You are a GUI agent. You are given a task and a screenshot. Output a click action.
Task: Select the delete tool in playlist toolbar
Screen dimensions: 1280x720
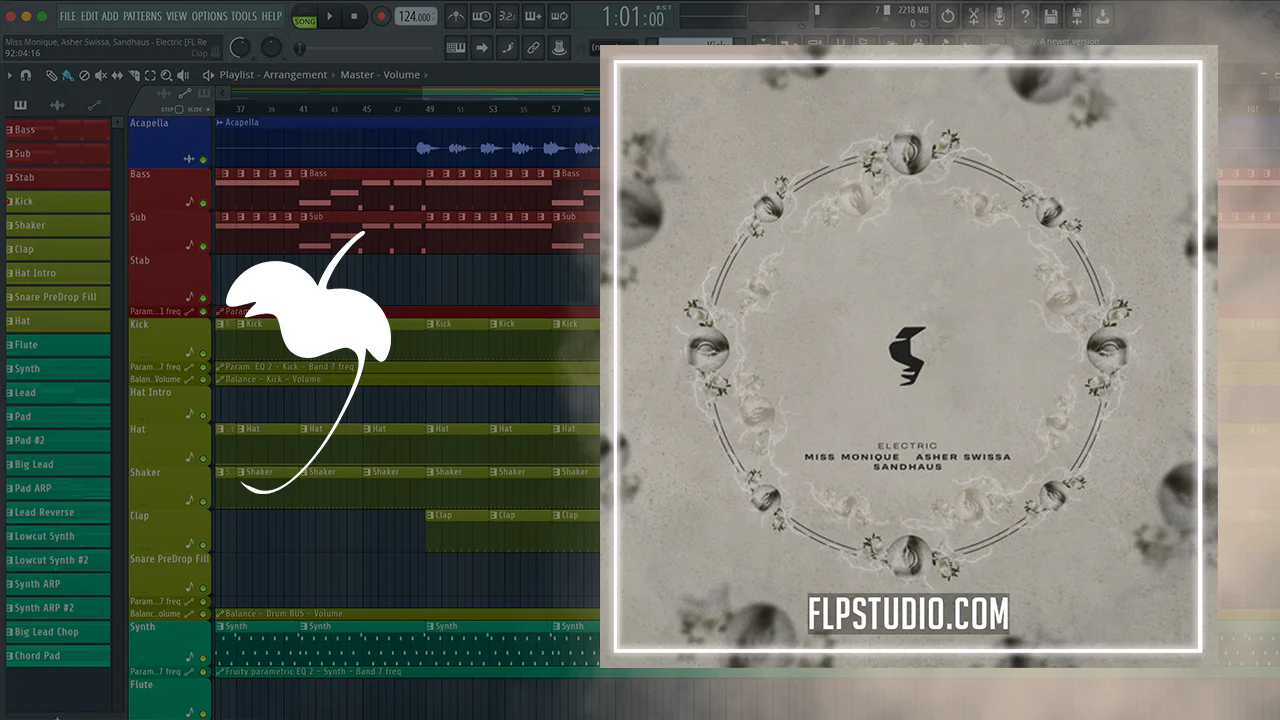tap(84, 75)
